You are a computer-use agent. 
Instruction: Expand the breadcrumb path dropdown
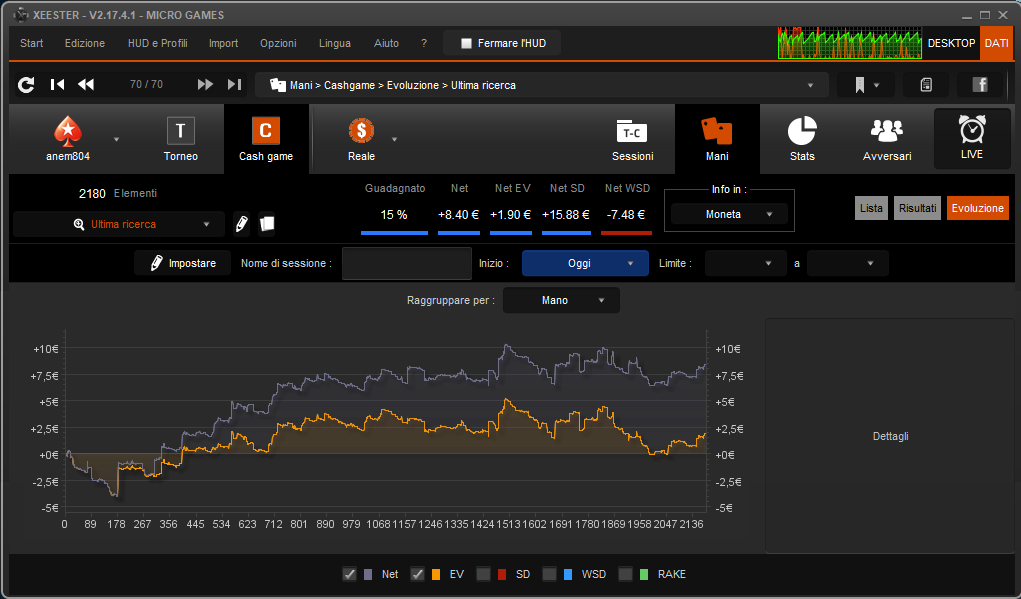coord(810,85)
